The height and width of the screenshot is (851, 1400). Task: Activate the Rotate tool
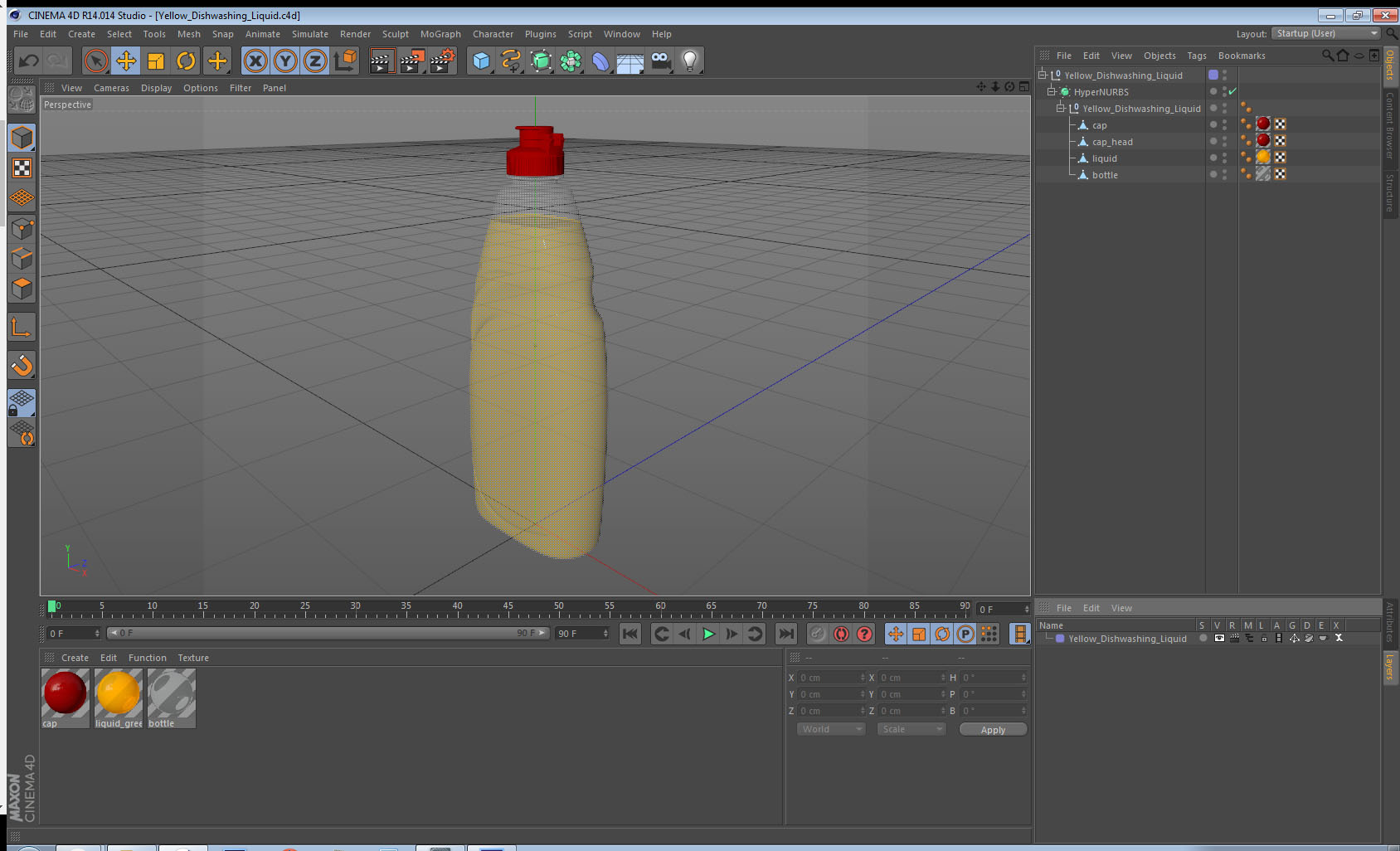point(186,61)
